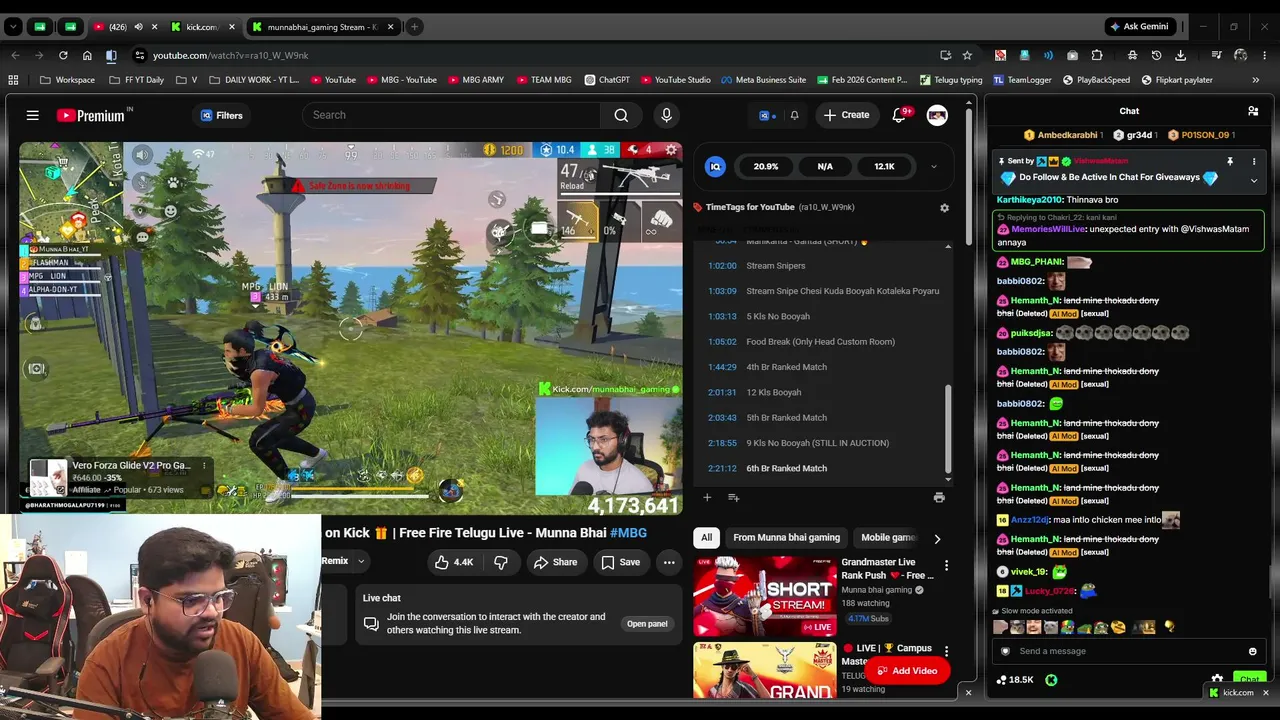Bookmark this page with the star

[x=967, y=55]
